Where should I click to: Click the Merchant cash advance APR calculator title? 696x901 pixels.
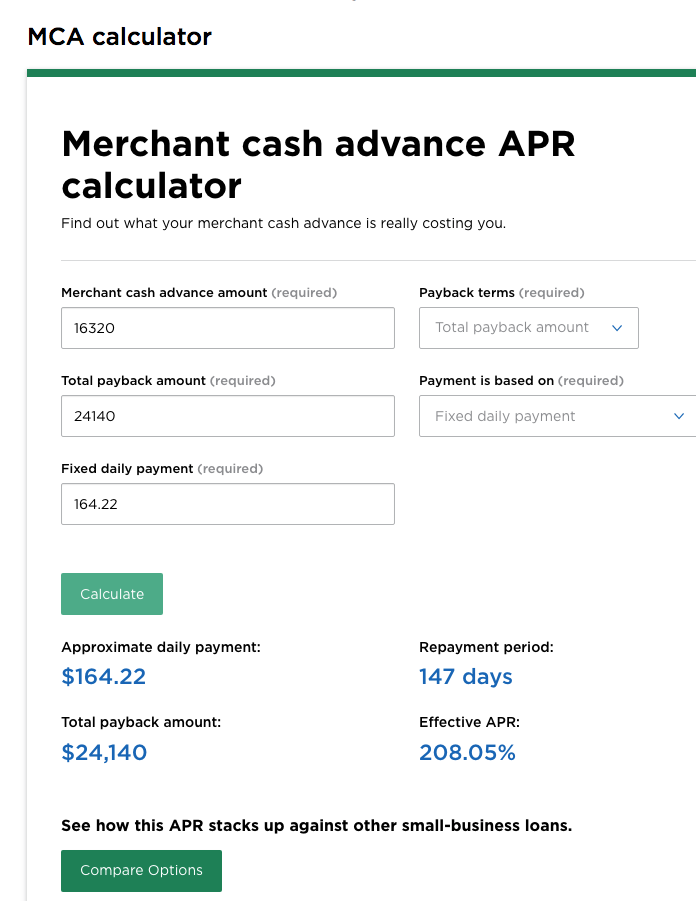tap(318, 165)
